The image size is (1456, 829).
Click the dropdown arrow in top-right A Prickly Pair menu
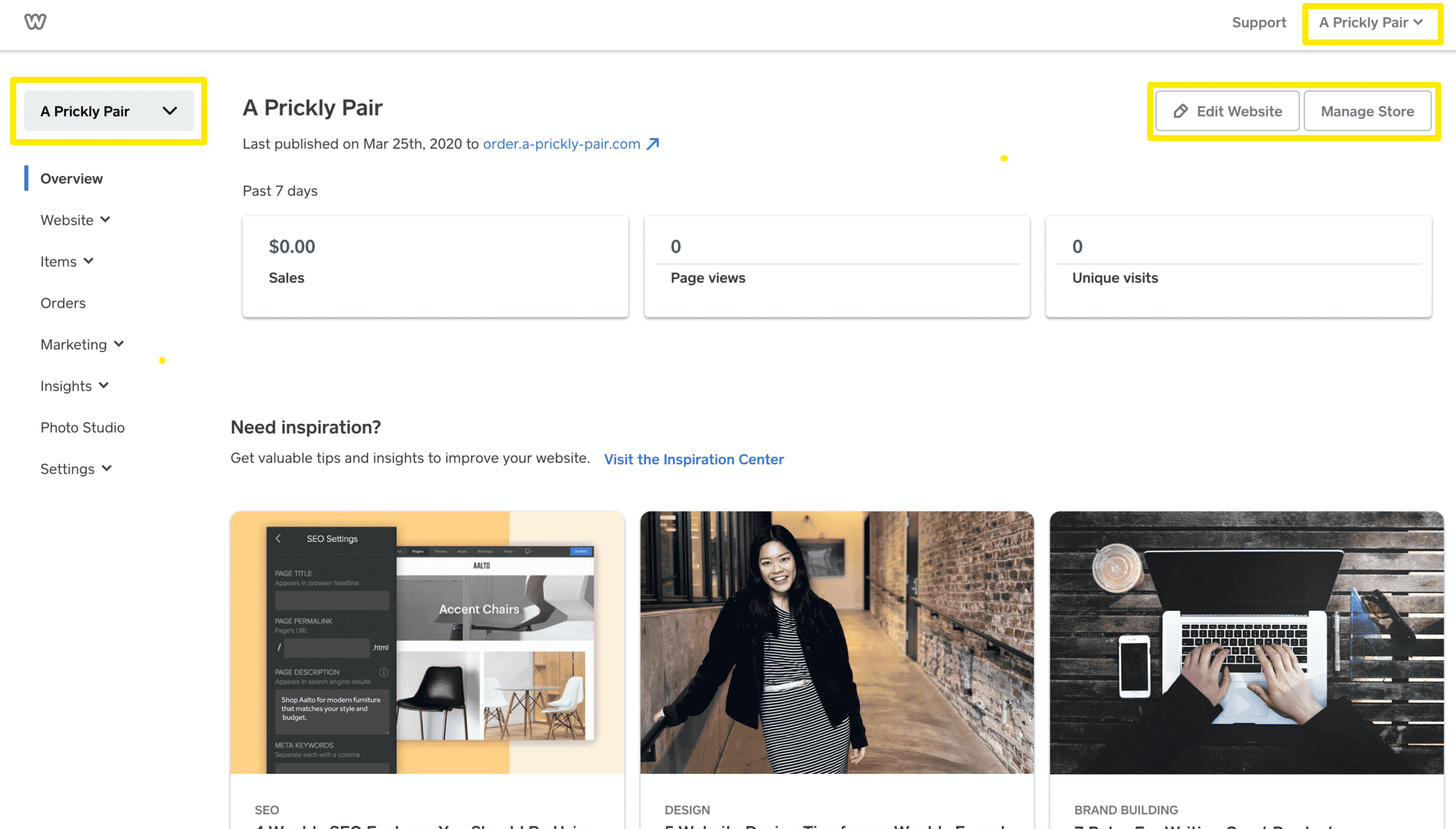1421,22
